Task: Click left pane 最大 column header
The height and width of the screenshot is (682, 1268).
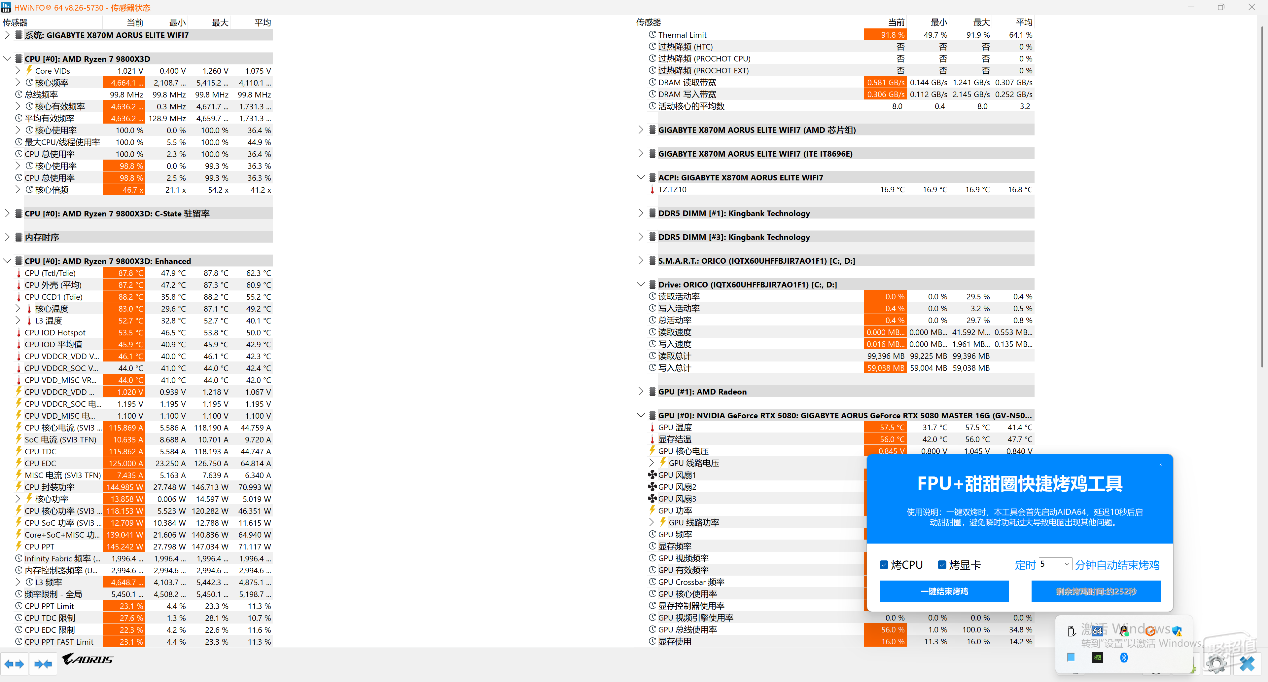Action: [x=220, y=22]
